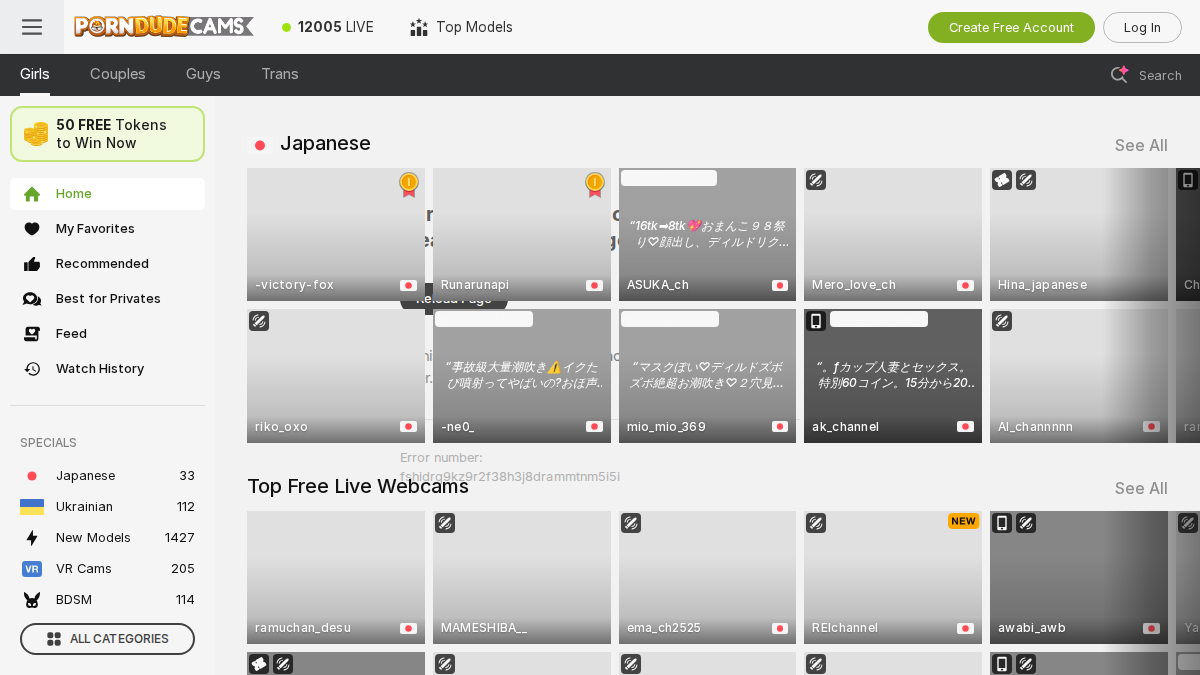
Task: Open the hamburger menu
Action: coord(32,27)
